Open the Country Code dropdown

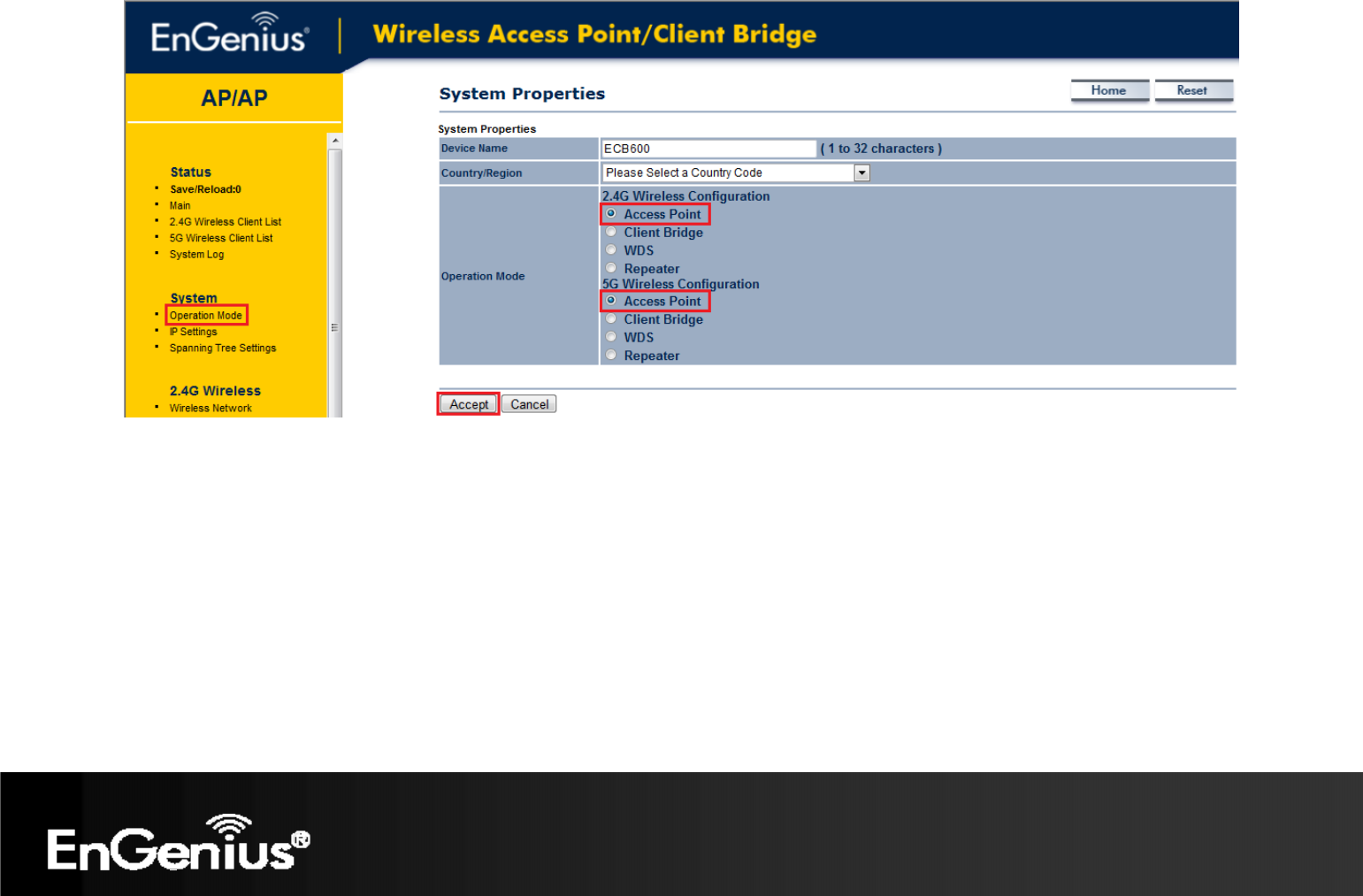click(x=736, y=172)
